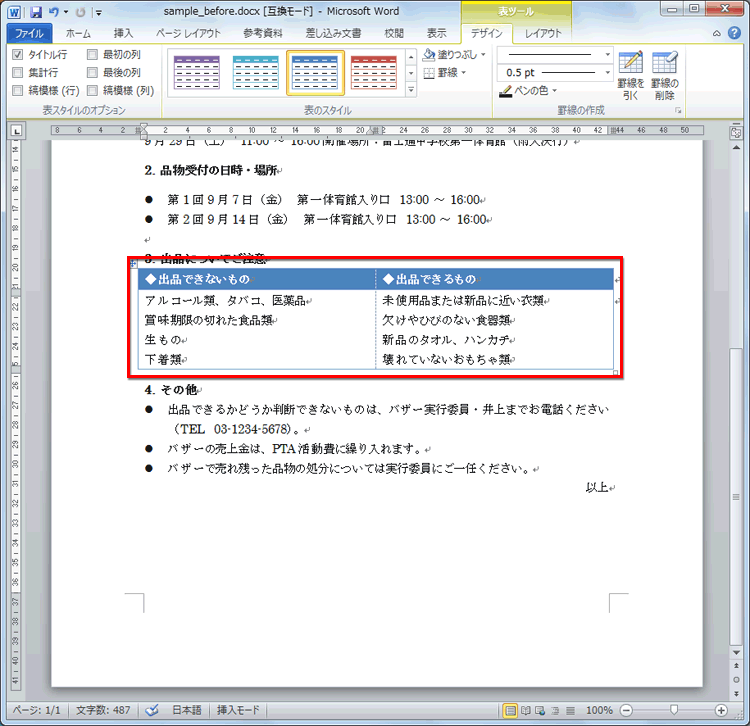The height and width of the screenshot is (726, 750).
Task: Switch to Outline view
Action: click(x=555, y=711)
